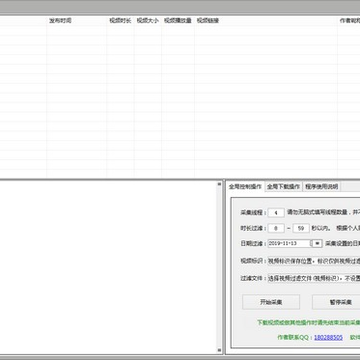Screen dimensions: 360x360
Task: Click the 开始采集 button
Action: click(271, 302)
